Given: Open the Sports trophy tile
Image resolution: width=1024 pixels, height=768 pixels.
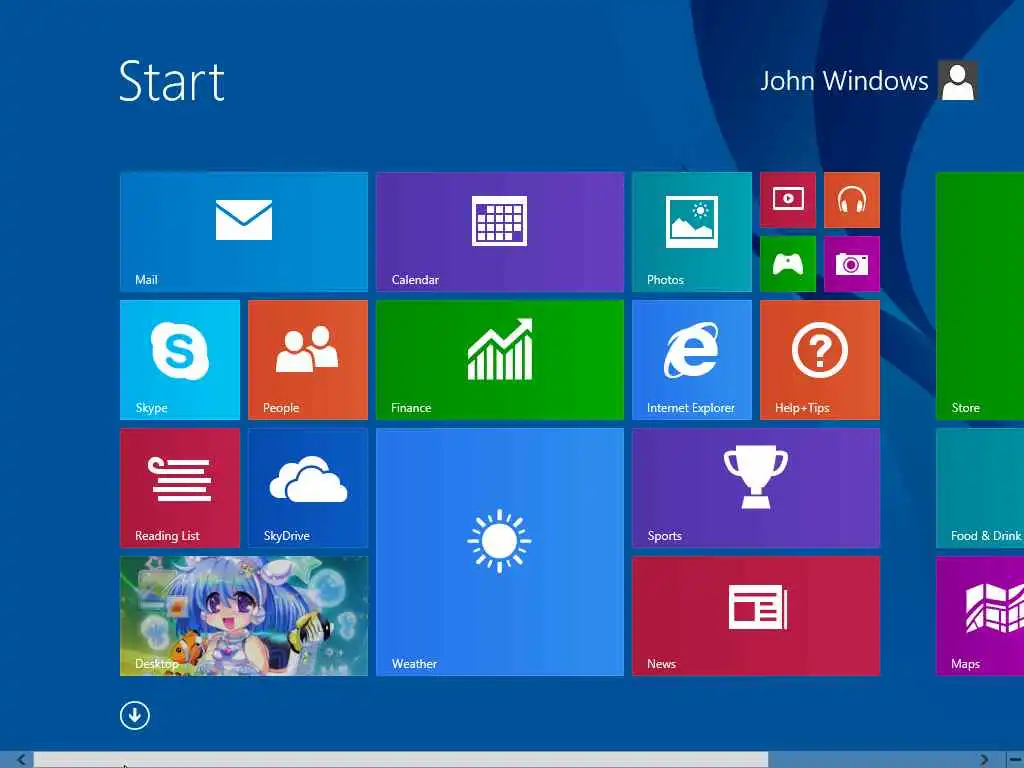Looking at the screenshot, I should pyautogui.click(x=756, y=488).
